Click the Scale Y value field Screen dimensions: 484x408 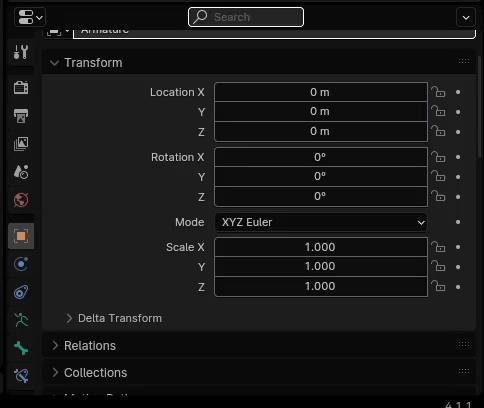pos(321,267)
